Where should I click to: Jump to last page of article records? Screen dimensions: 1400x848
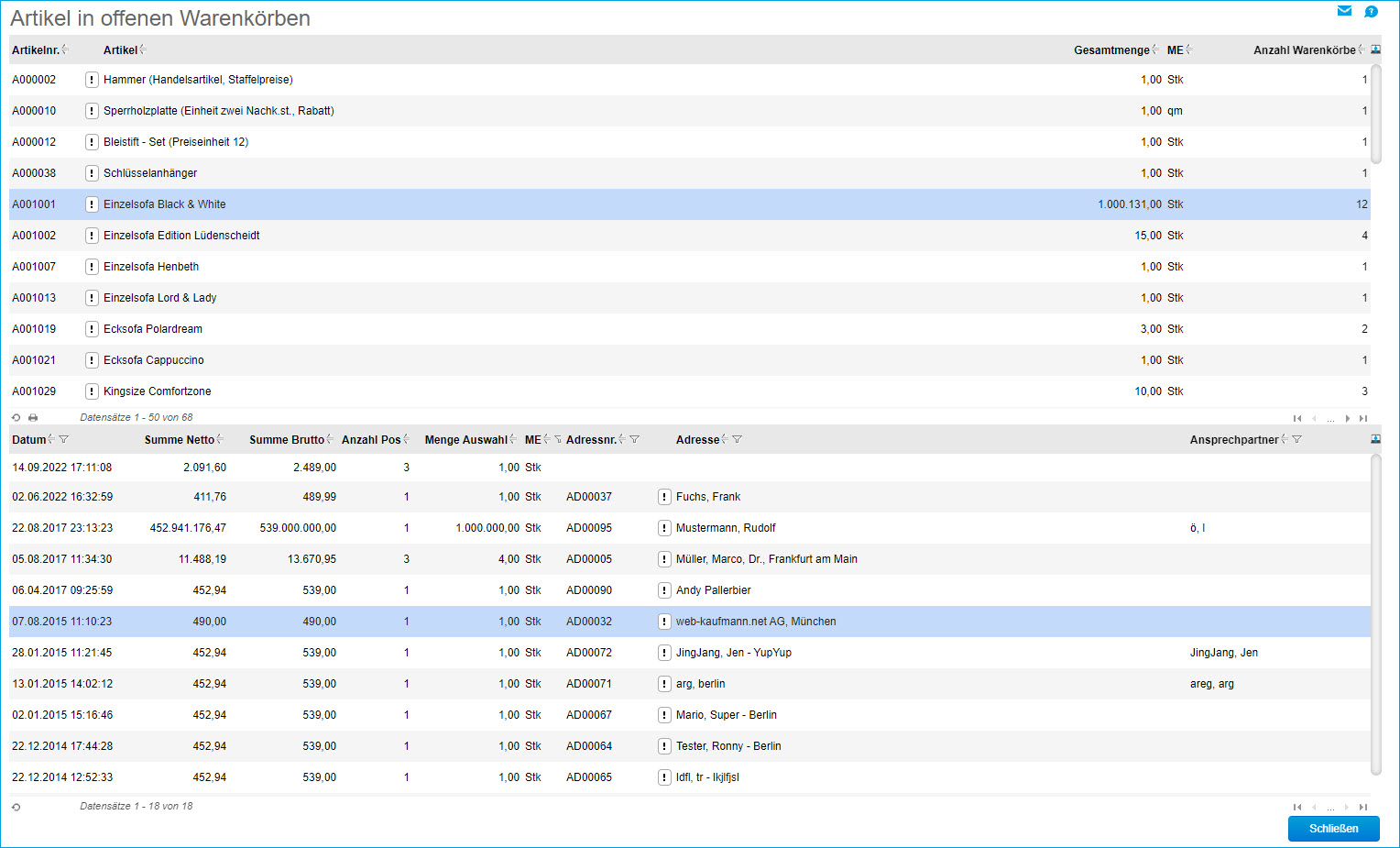coord(1363,418)
